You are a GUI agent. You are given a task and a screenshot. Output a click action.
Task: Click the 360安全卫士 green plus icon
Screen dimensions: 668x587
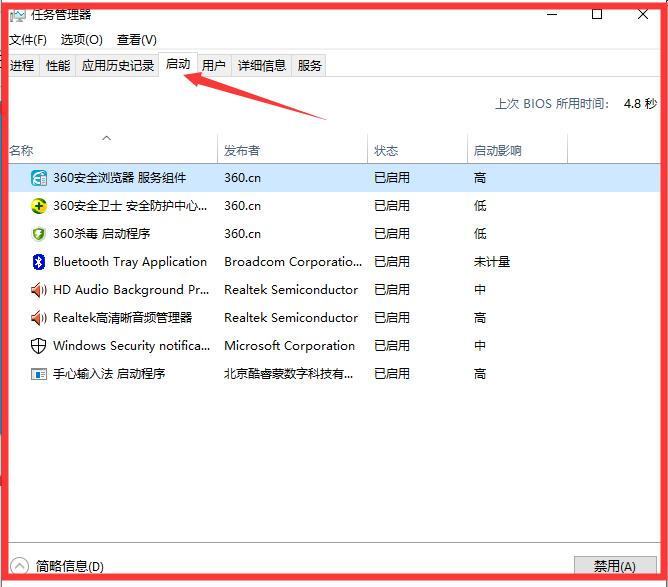(39, 206)
